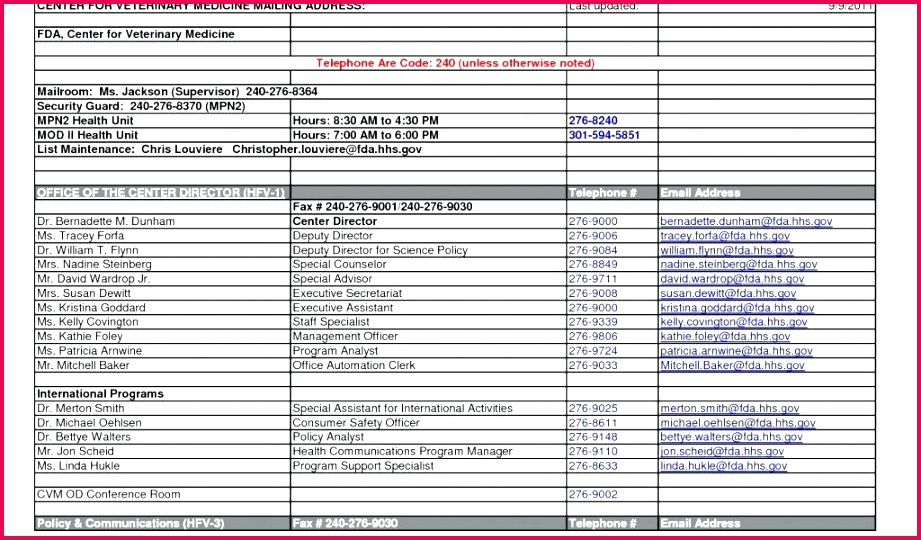
Task: Select the 'Center Director' title cell
Action: click(428, 222)
